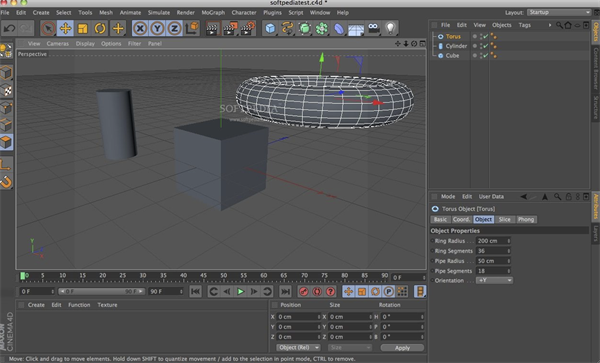Open the Object (Rel) dropdown
This screenshot has height=363, width=600.
pyautogui.click(x=298, y=347)
